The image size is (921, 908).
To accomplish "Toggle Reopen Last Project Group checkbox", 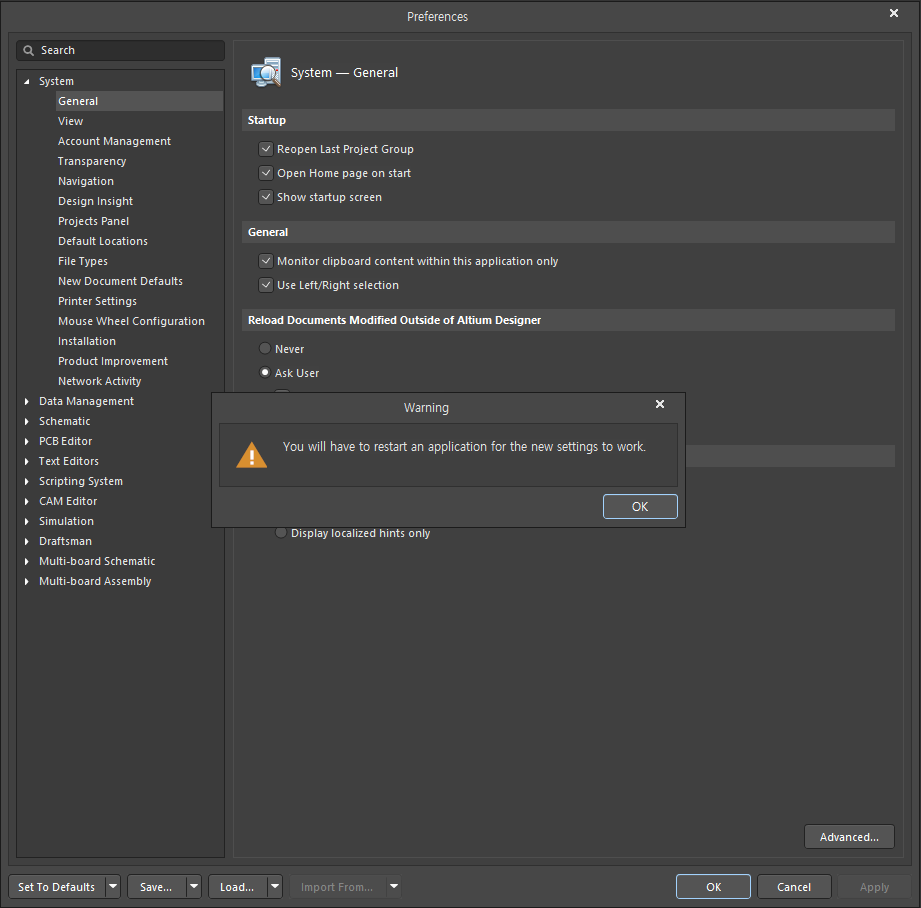I will point(266,149).
